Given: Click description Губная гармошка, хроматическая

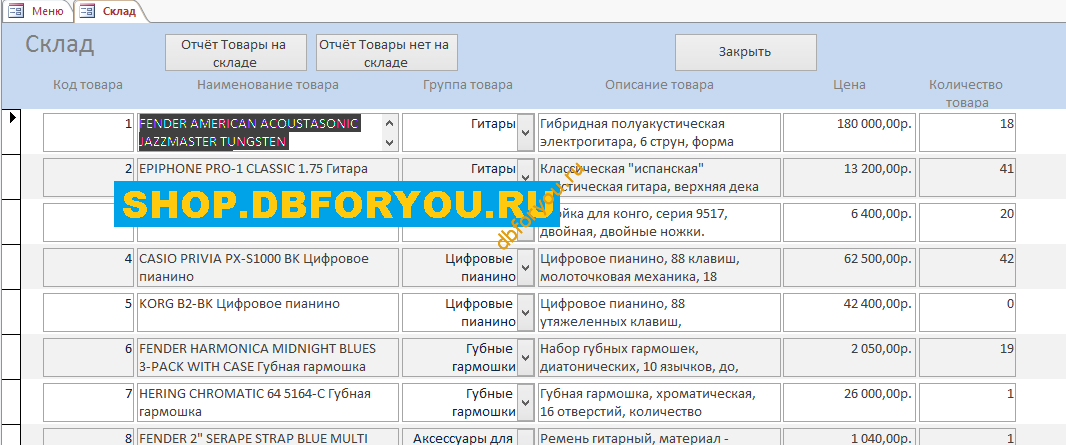Looking at the screenshot, I should 659,402.
